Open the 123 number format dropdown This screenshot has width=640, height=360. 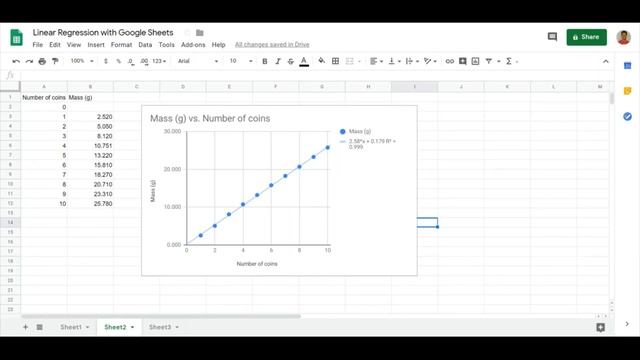[159, 61]
